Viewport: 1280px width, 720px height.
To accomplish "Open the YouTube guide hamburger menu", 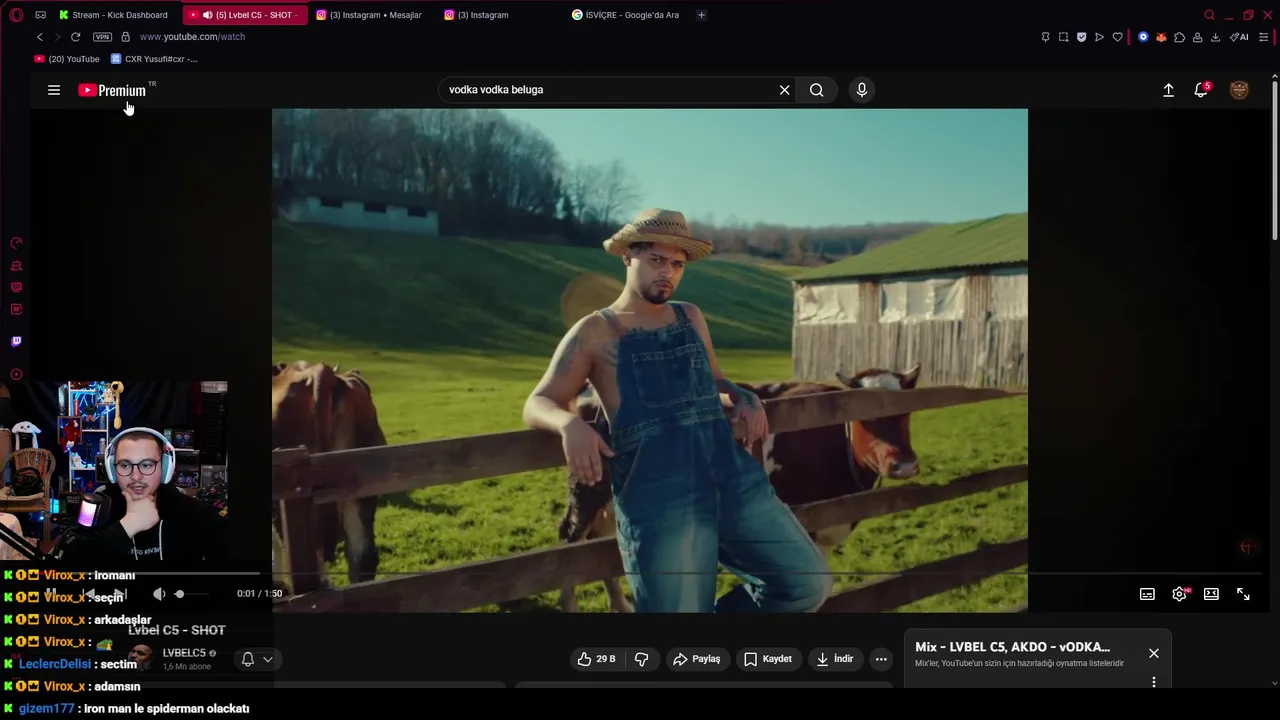I will click(54, 90).
